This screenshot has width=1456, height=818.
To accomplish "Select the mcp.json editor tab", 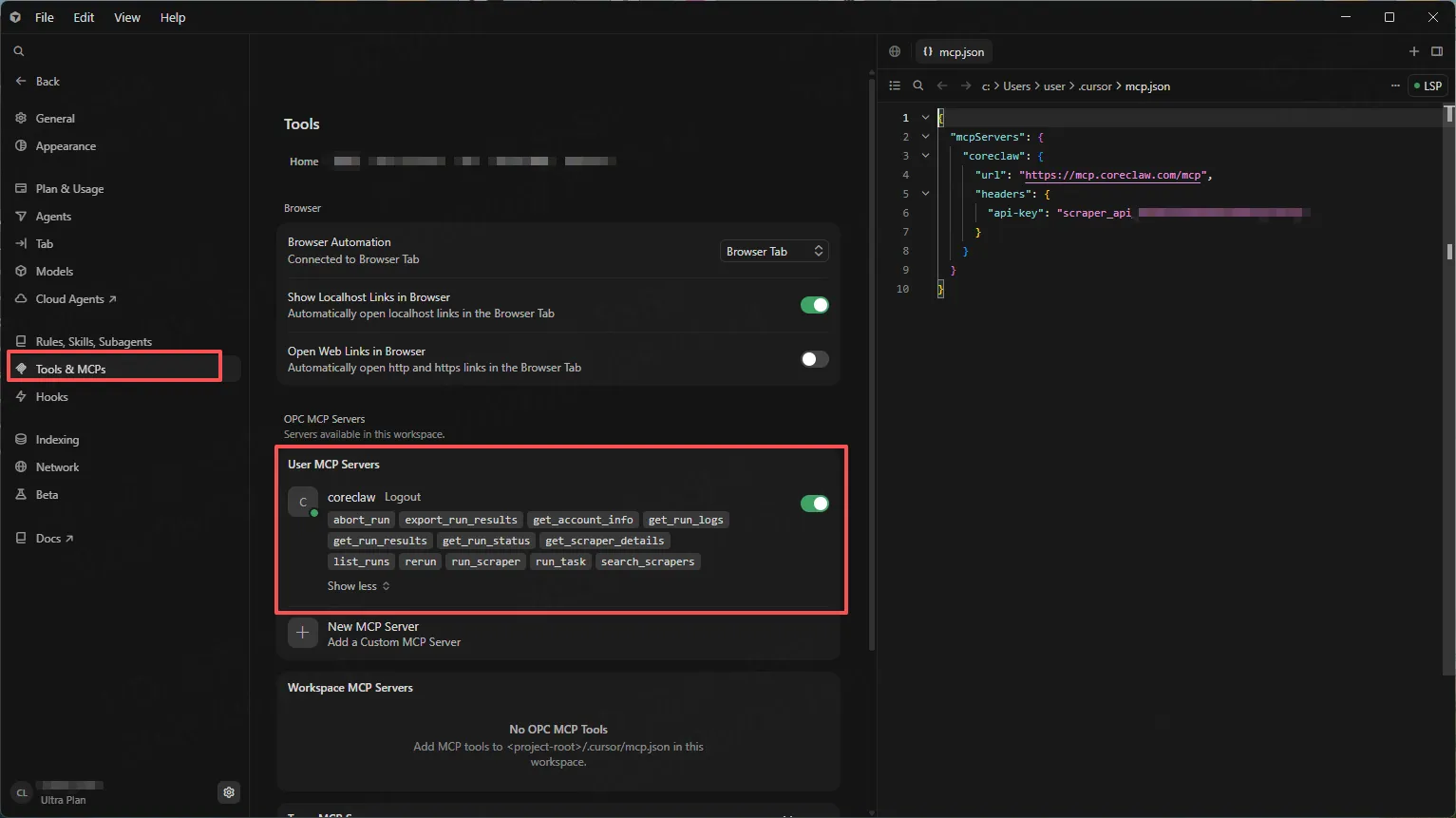I will point(954,52).
